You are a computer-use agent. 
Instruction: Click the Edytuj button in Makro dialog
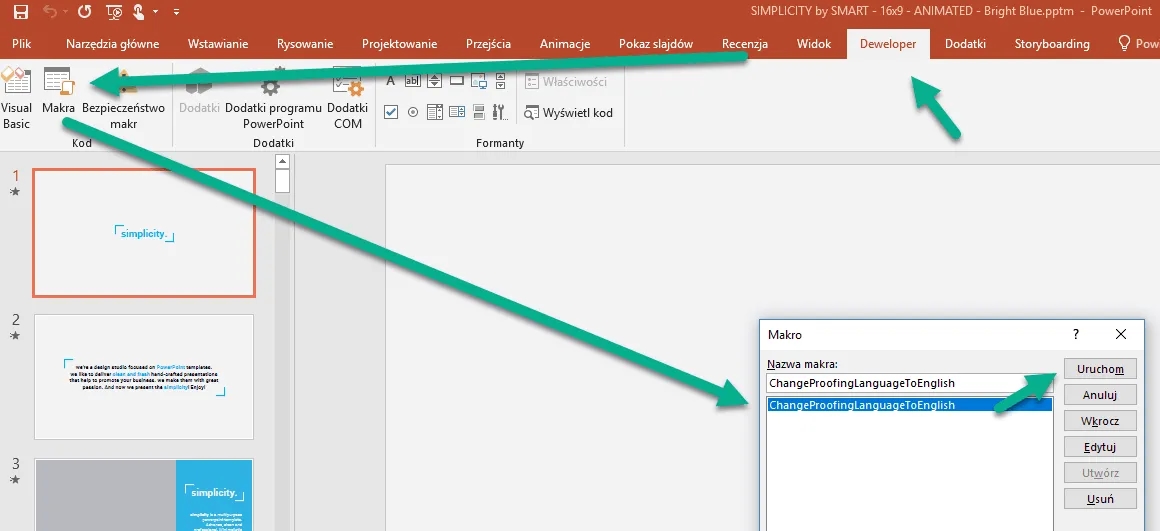pos(1099,447)
